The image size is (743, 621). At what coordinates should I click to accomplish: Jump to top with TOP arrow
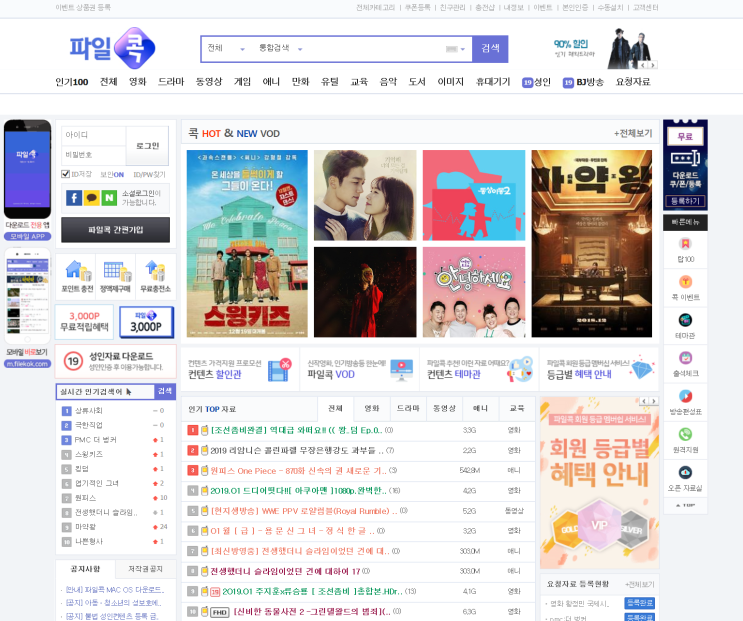click(x=685, y=505)
